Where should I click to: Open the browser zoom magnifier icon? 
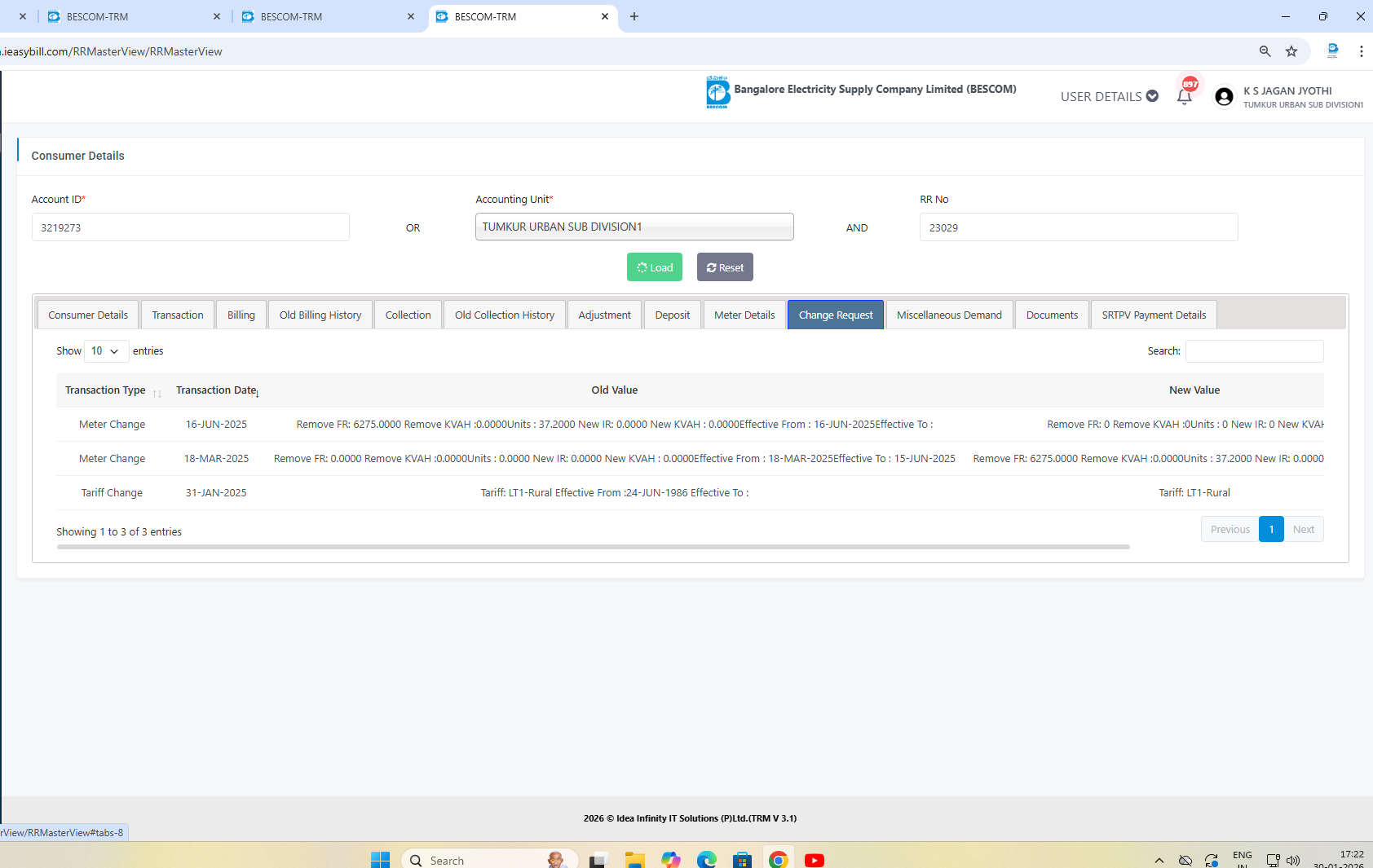click(1265, 51)
